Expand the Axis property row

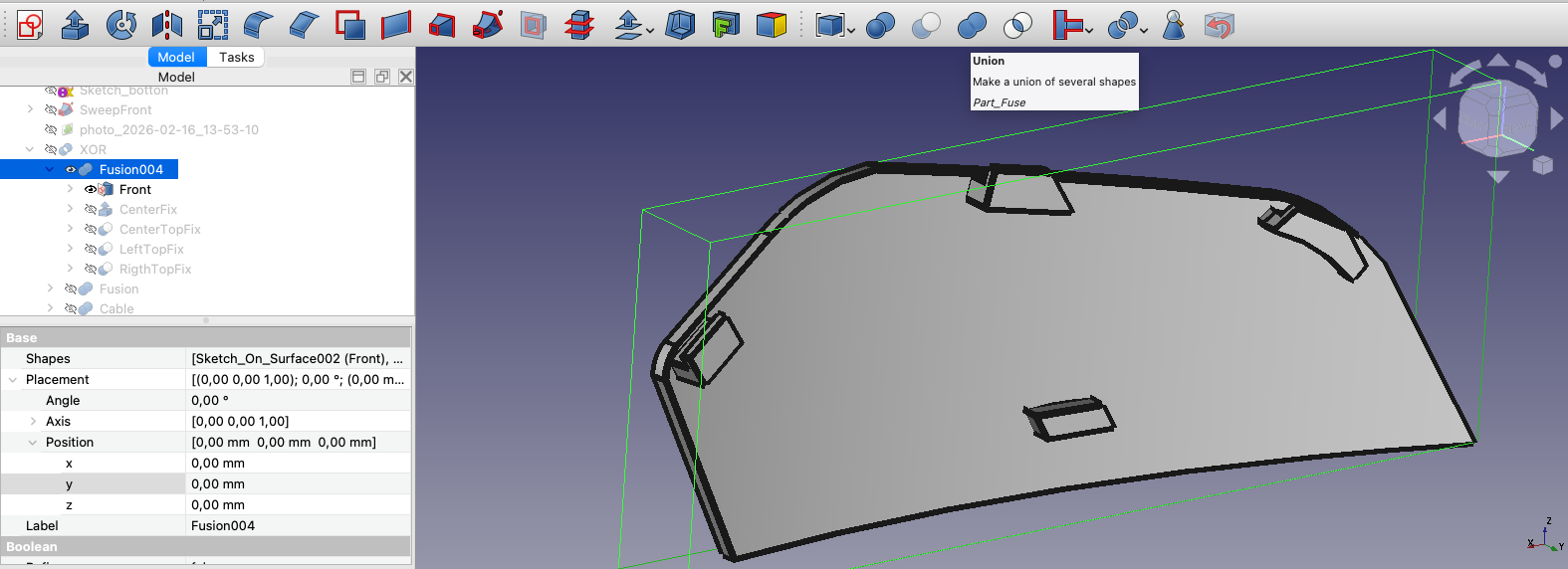pos(33,421)
